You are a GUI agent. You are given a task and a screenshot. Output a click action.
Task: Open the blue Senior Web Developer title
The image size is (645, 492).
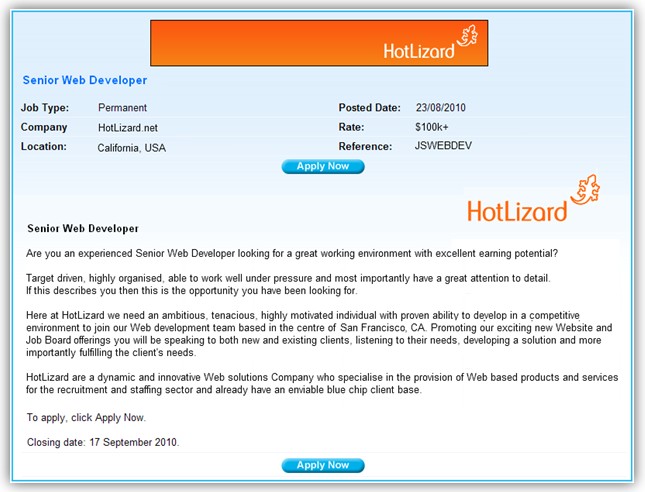[x=85, y=80]
